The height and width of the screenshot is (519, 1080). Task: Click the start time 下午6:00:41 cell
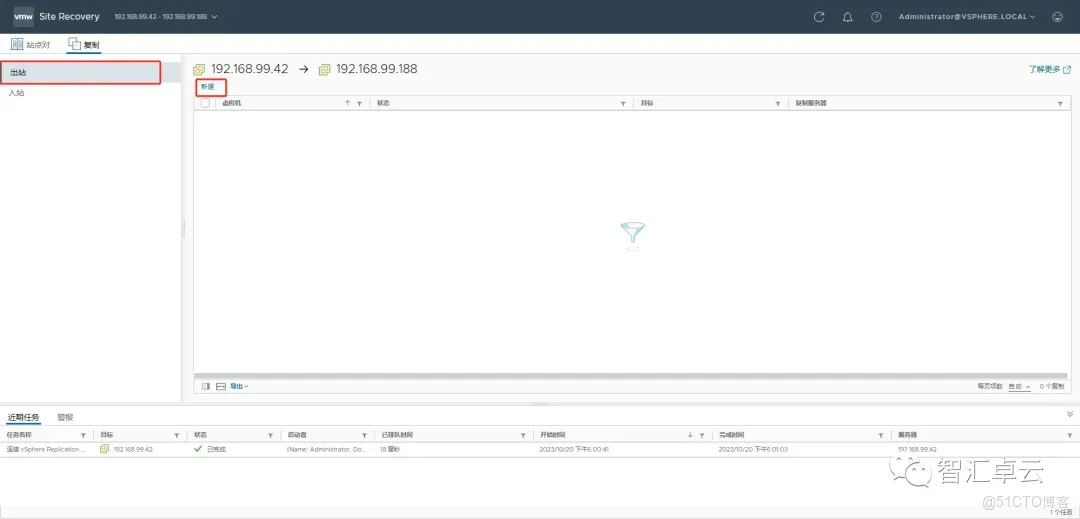[x=574, y=449]
